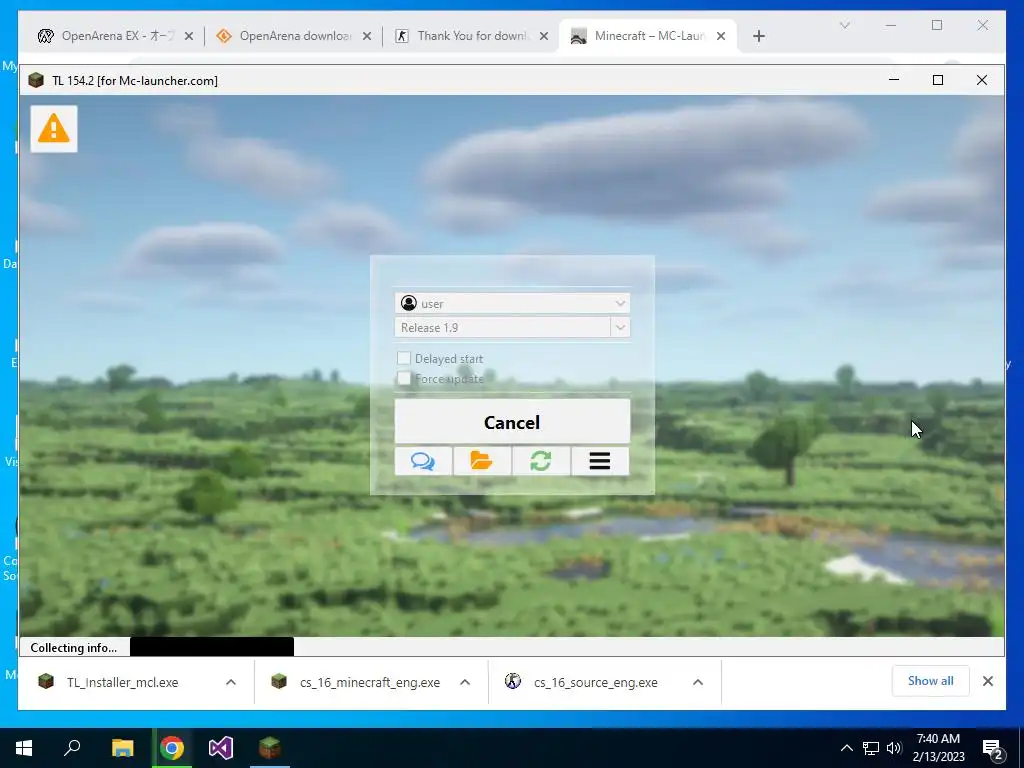Open the Release 1.9 version dropdown arrow
Viewport: 1024px width, 768px height.
[620, 327]
